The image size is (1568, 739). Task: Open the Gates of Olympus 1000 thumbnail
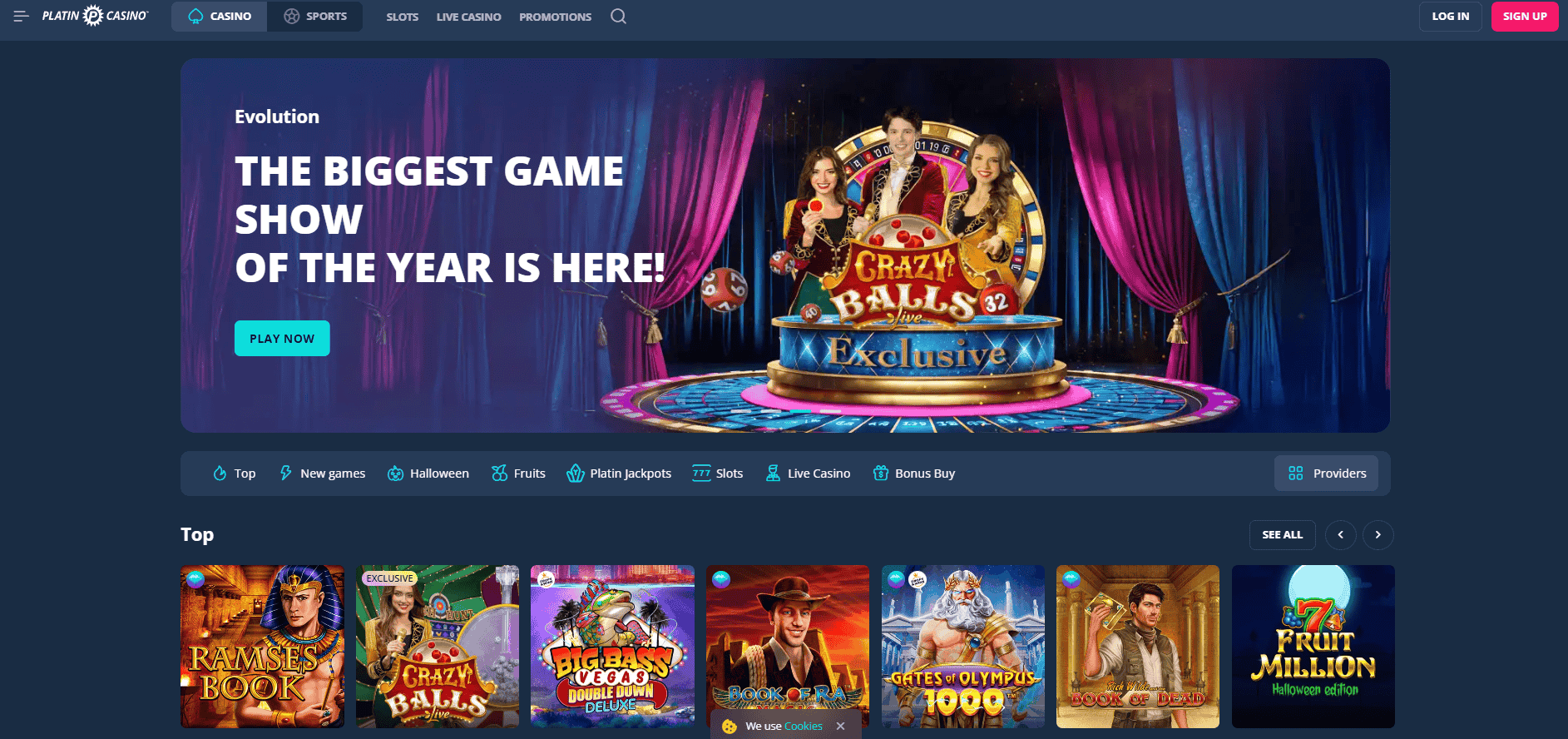(963, 647)
